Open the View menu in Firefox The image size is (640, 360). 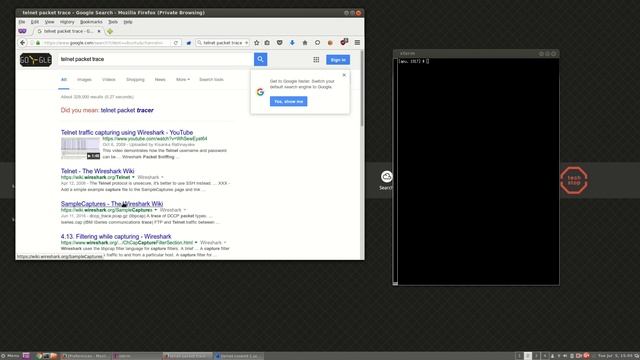click(x=49, y=22)
